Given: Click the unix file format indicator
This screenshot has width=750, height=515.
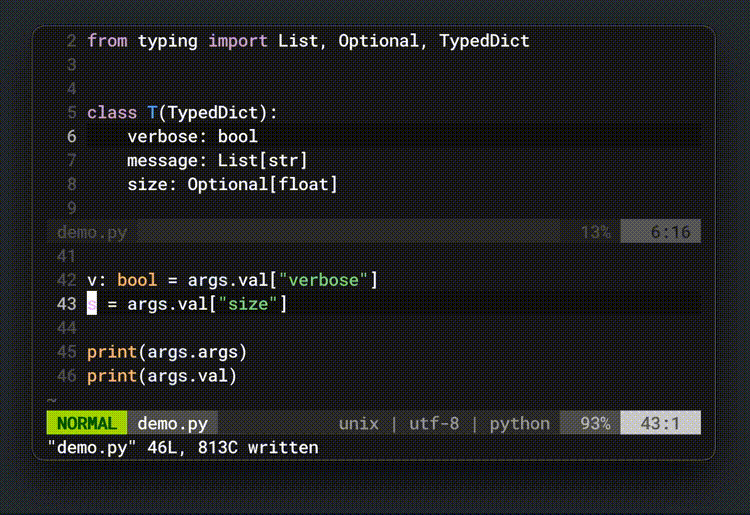Looking at the screenshot, I should [358, 423].
